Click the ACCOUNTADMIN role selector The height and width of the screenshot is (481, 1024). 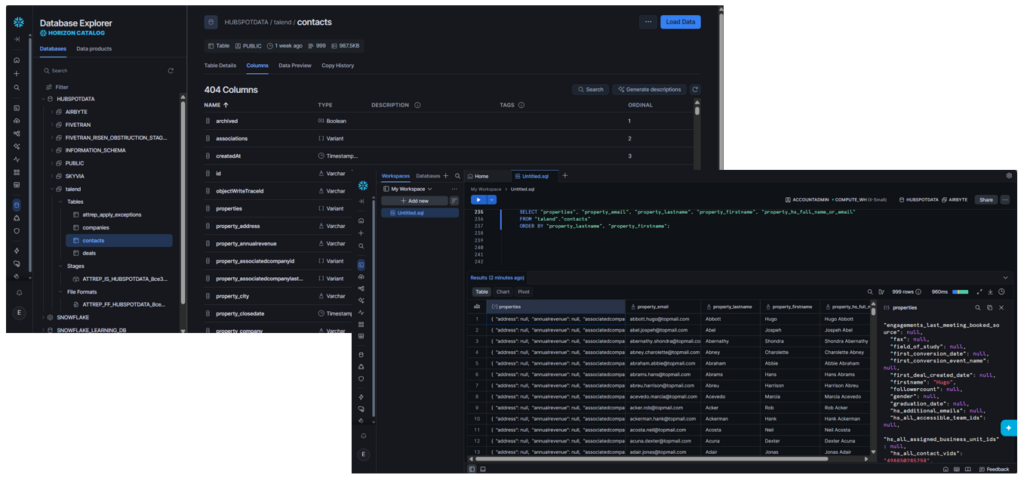pyautogui.click(x=807, y=200)
